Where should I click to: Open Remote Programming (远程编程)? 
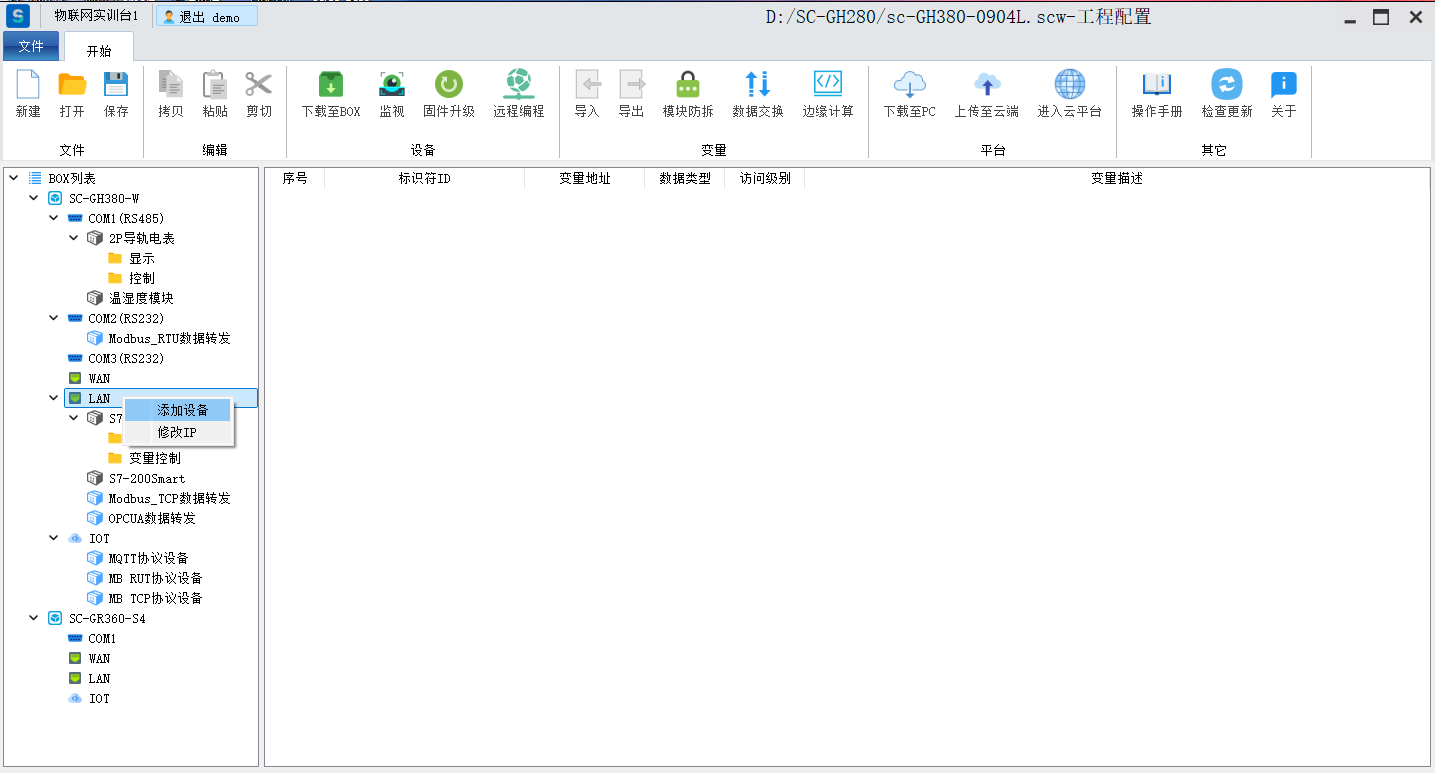click(518, 87)
